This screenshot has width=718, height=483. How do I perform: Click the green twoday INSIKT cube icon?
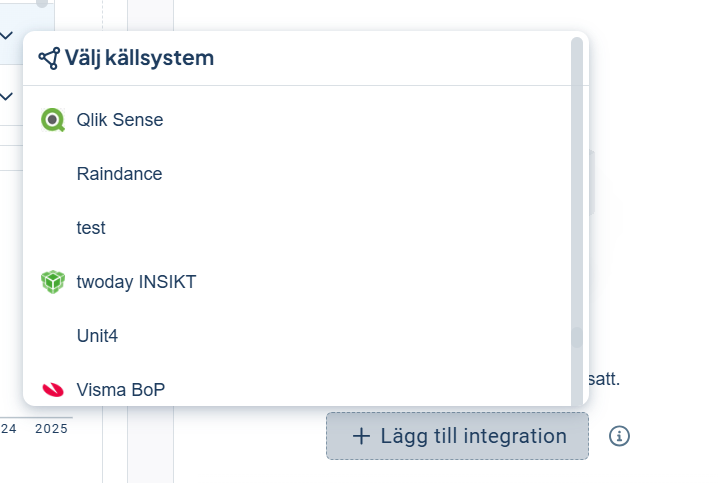coord(52,282)
